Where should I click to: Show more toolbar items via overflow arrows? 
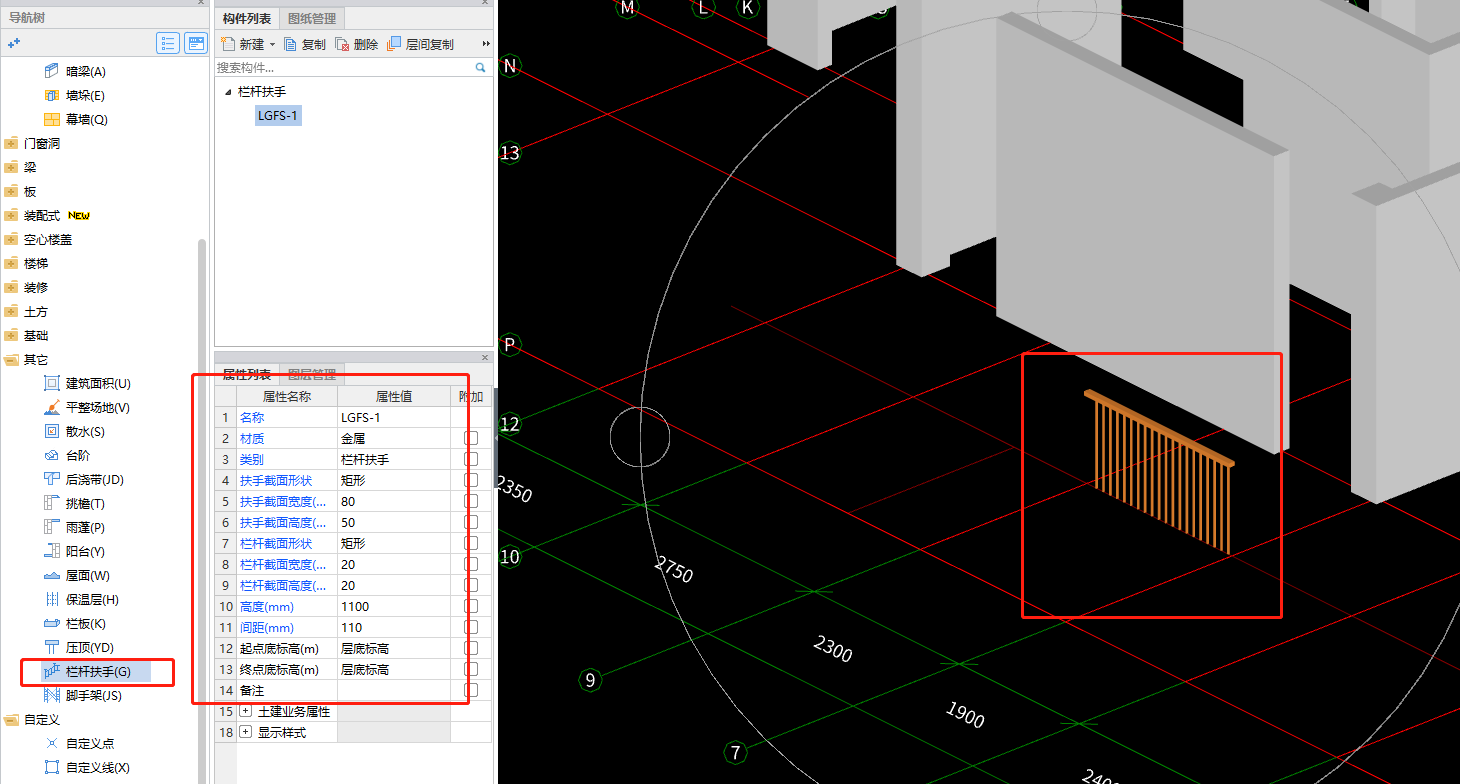[x=486, y=44]
